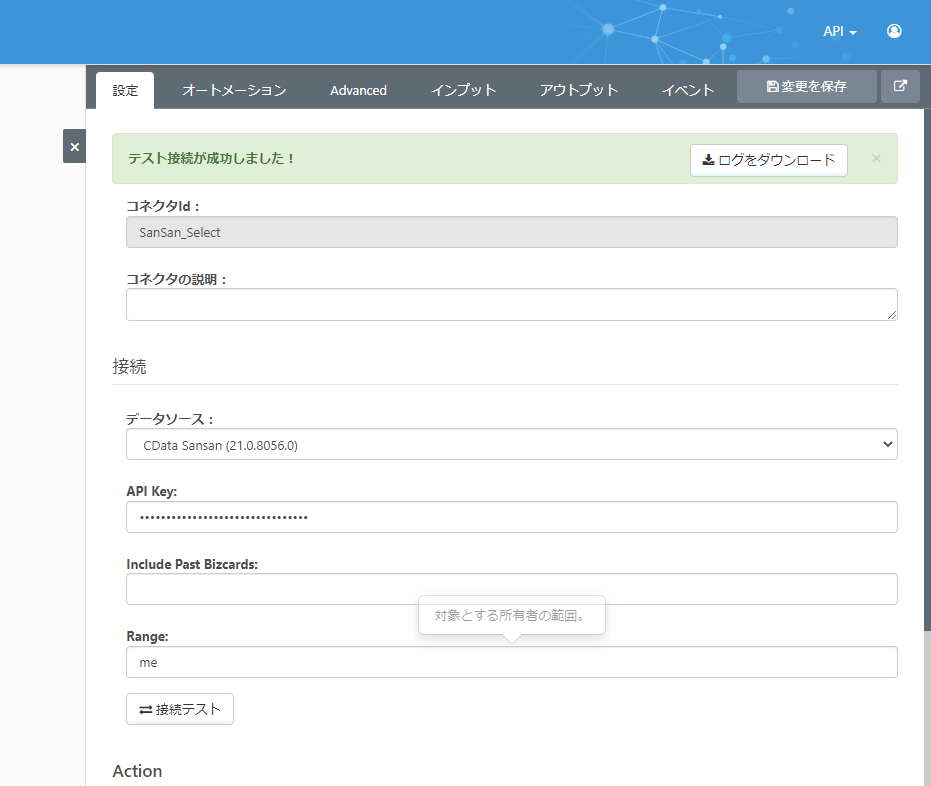
Task: Click the コネクタの説明： label
Action: (177, 280)
